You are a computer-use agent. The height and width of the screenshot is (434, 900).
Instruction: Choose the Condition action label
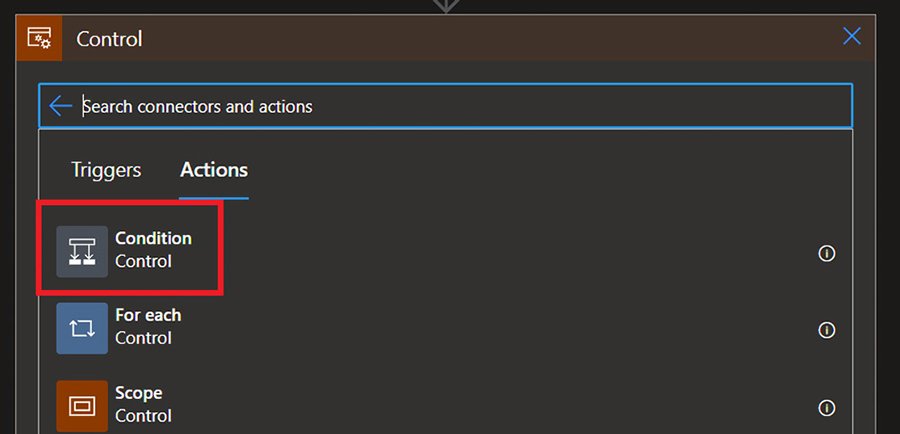tap(153, 239)
